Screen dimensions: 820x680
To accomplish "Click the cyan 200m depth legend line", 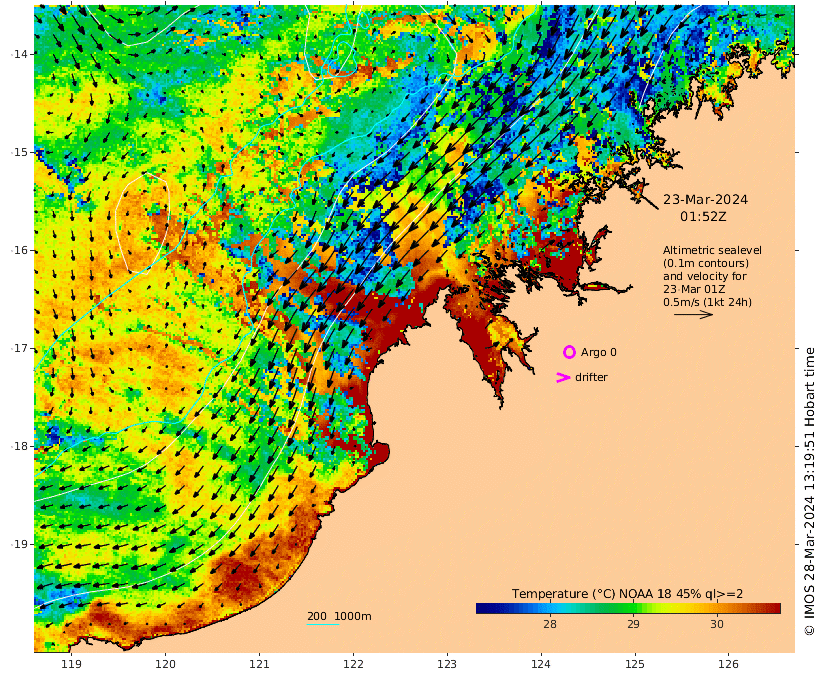I will 323,624.
